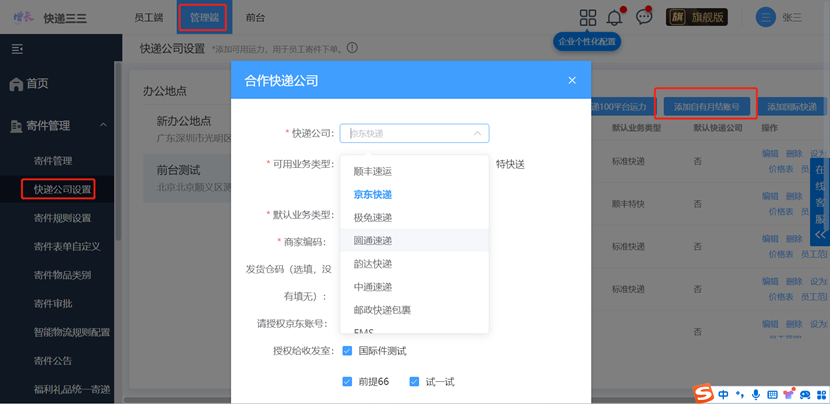The height and width of the screenshot is (404, 830).
Task: Open notifications bell icon
Action: coord(614,17)
